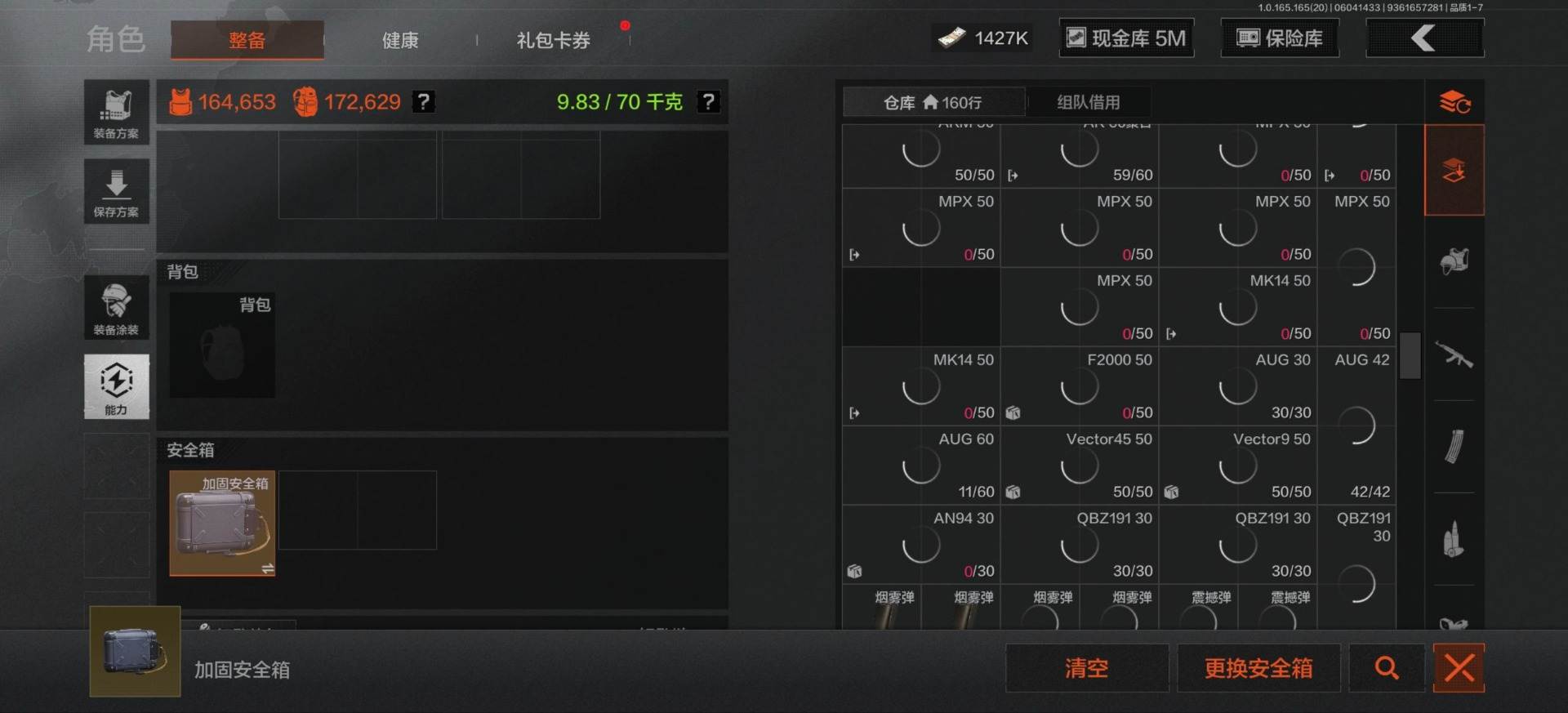Viewport: 1568px width, 713px height.
Task: Select the 能力 ability icon
Action: click(x=116, y=386)
